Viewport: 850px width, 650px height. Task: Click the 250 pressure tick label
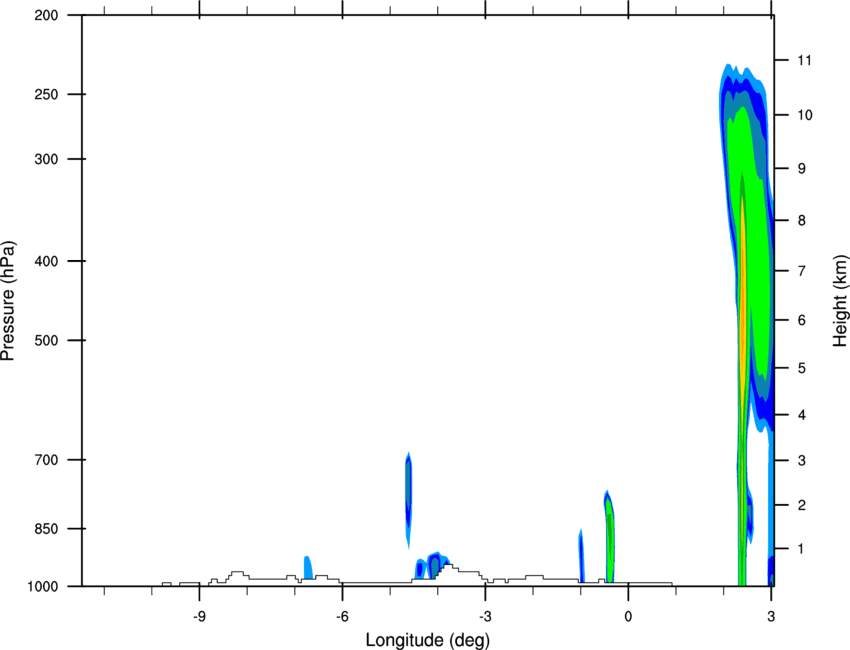[x=46, y=94]
